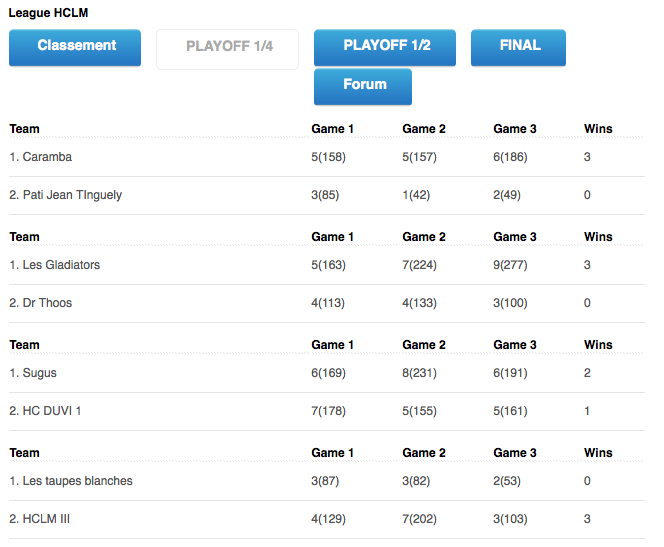The width and height of the screenshot is (664, 547).
Task: Click the Forum button
Action: point(363,86)
